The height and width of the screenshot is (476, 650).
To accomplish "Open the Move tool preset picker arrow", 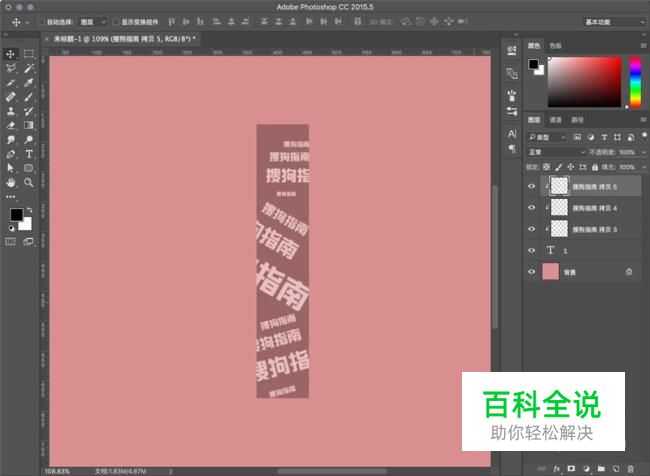I will 27,22.
